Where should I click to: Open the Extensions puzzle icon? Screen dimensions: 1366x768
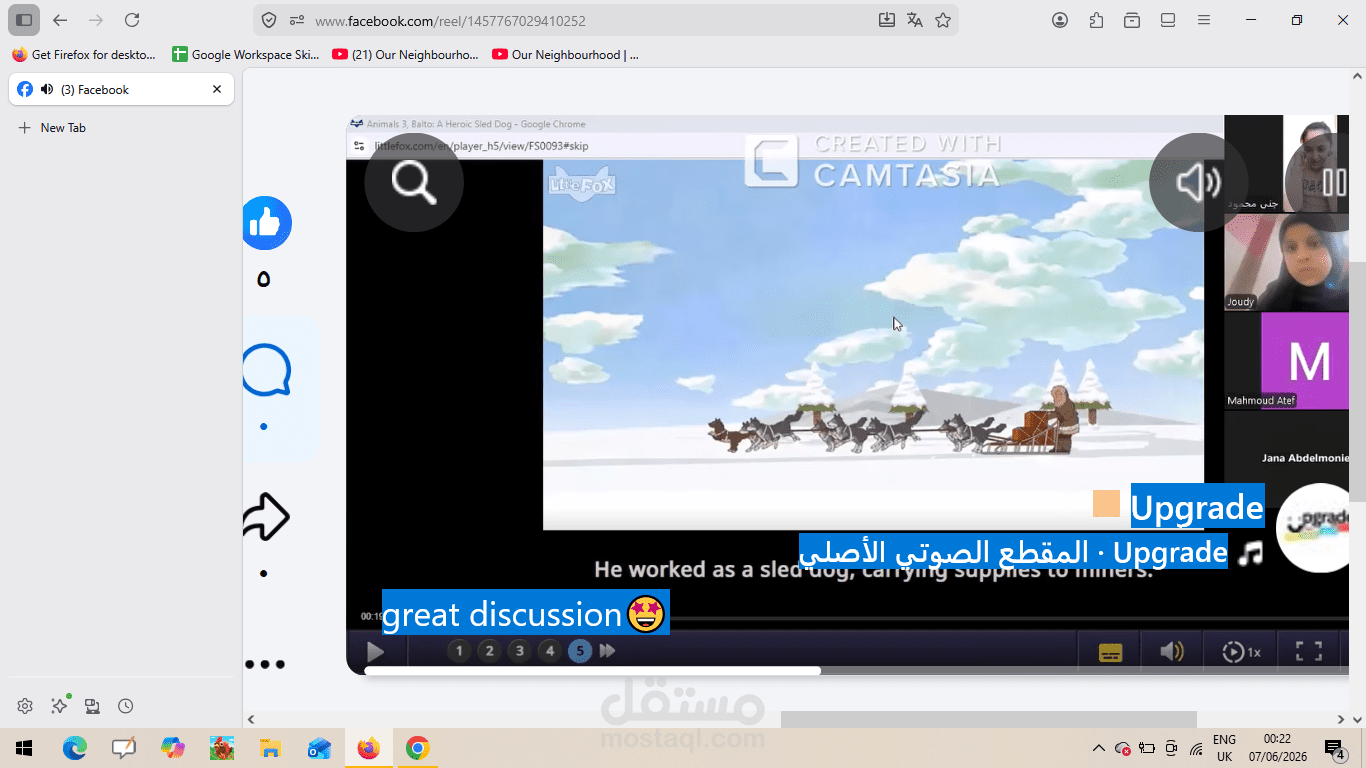click(x=1096, y=20)
